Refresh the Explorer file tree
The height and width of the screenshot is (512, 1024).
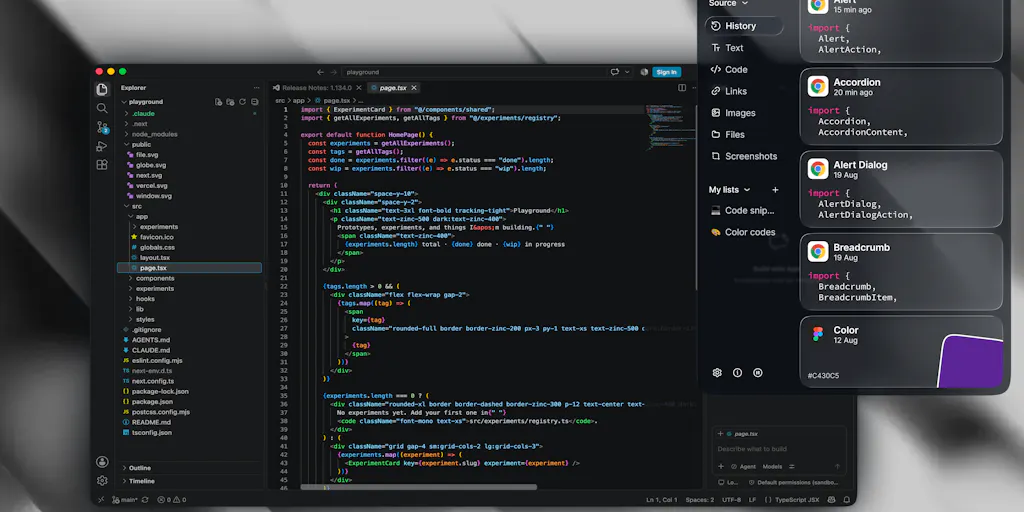pyautogui.click(x=242, y=102)
